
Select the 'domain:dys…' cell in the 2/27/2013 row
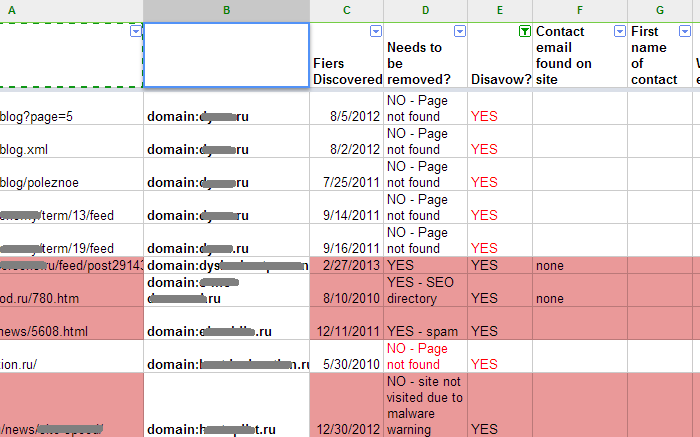pyautogui.click(x=226, y=265)
